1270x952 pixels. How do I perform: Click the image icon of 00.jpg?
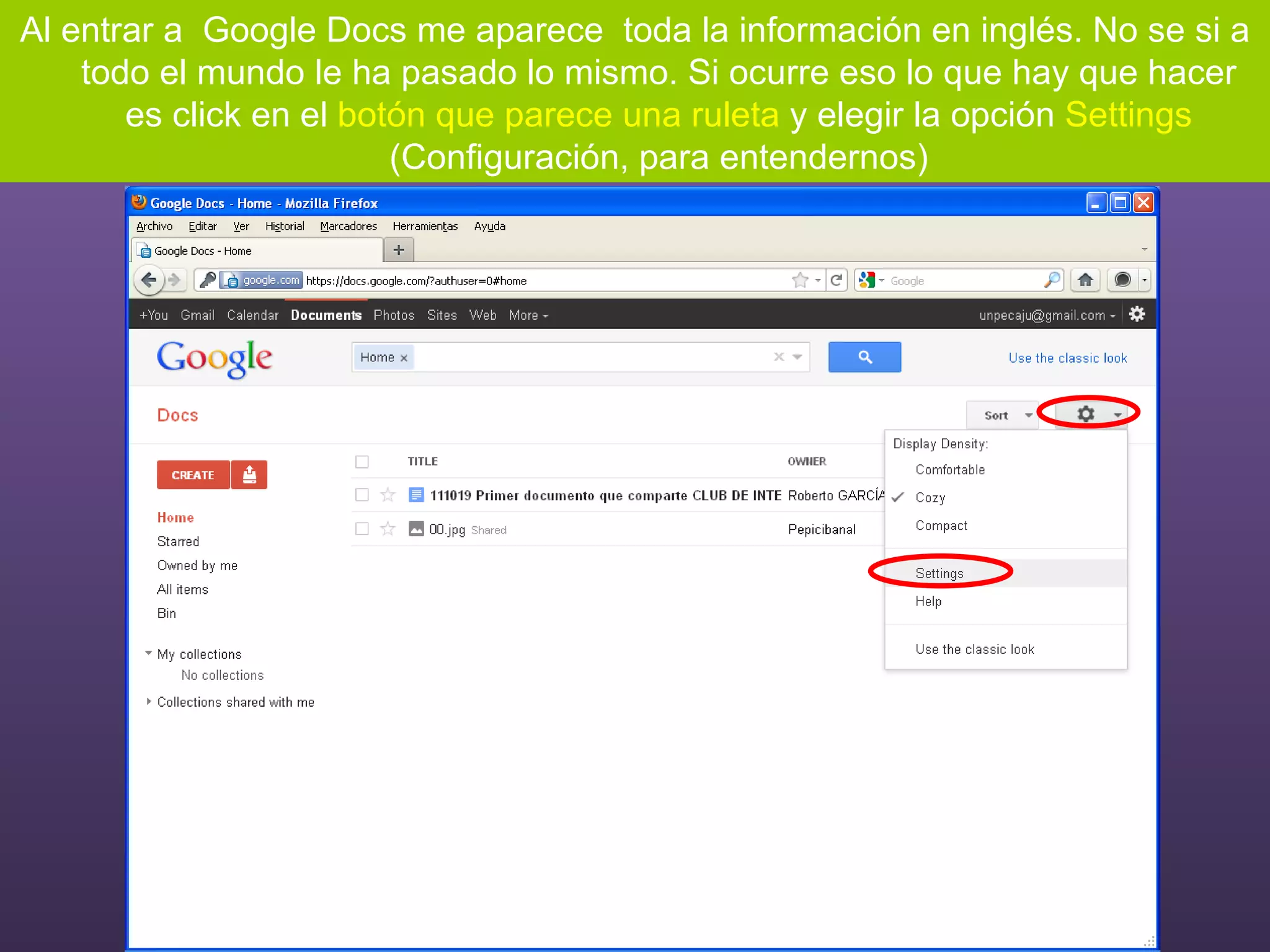(x=416, y=529)
